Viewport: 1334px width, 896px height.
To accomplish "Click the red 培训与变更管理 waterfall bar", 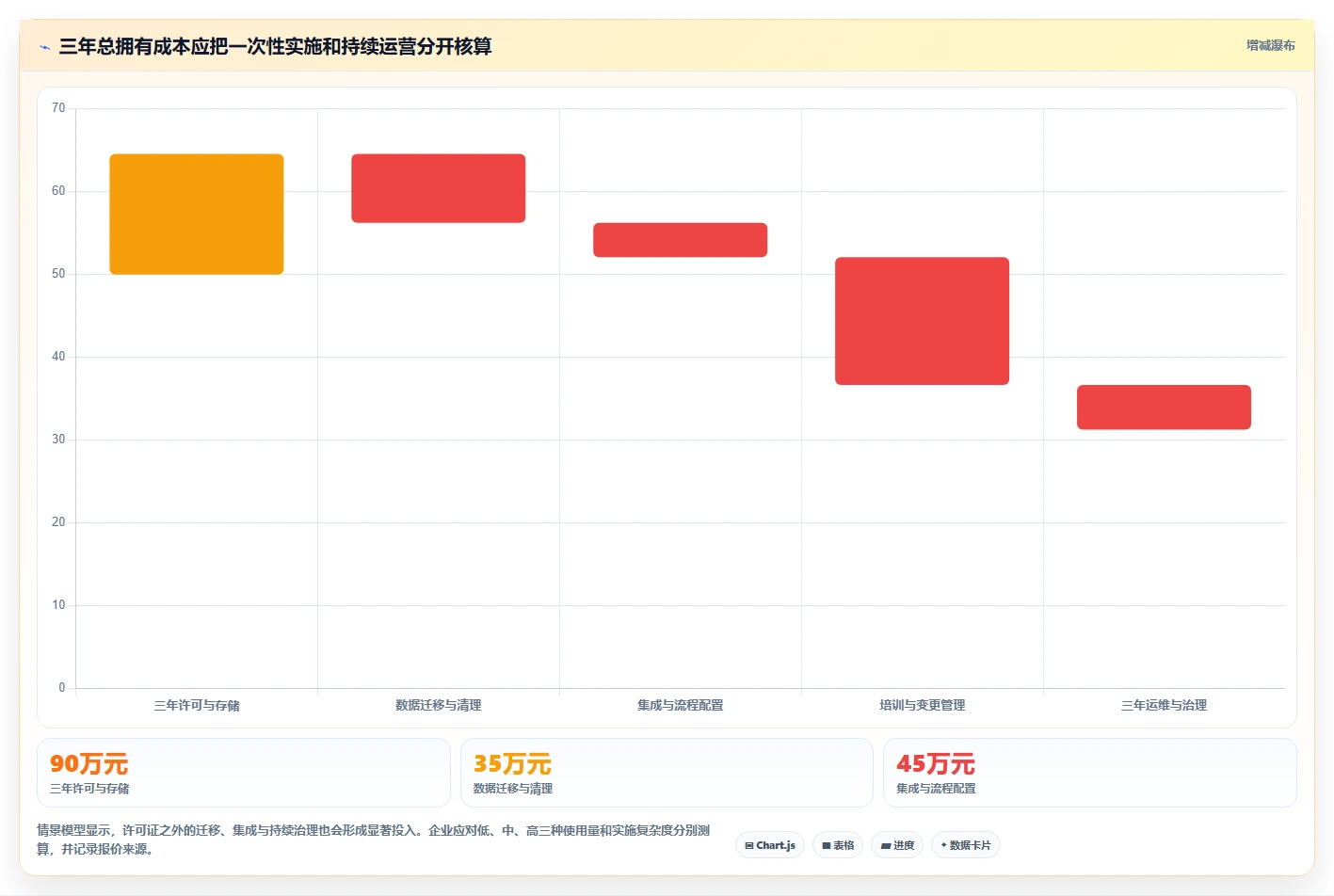I will pyautogui.click(x=923, y=321).
